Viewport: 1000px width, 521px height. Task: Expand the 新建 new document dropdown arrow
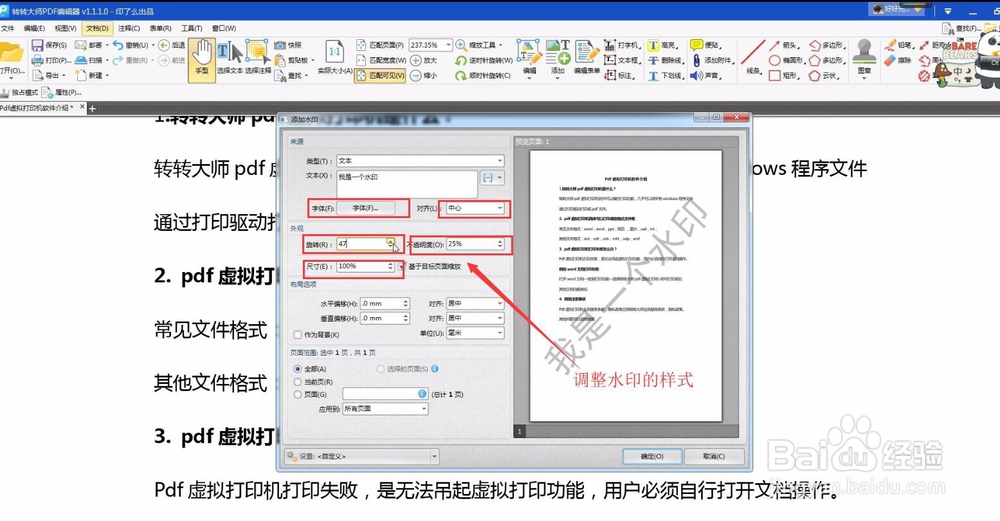107,75
